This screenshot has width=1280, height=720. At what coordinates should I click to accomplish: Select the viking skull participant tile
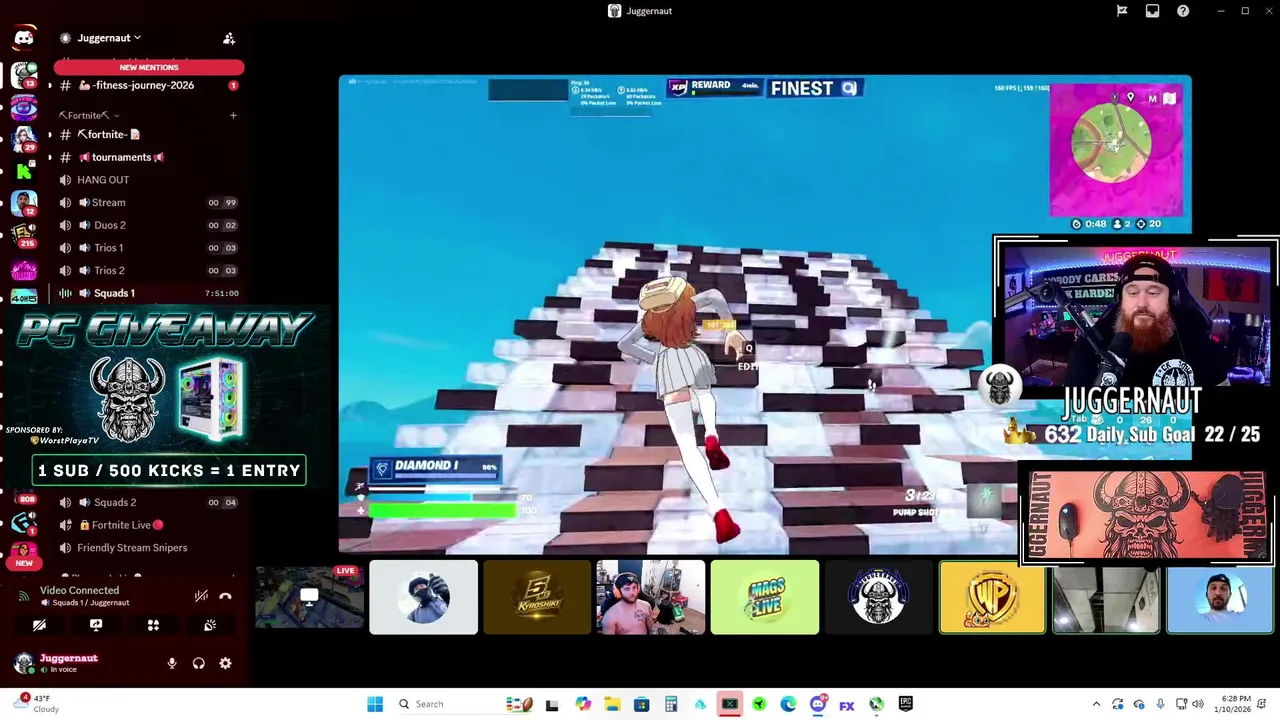click(x=878, y=597)
